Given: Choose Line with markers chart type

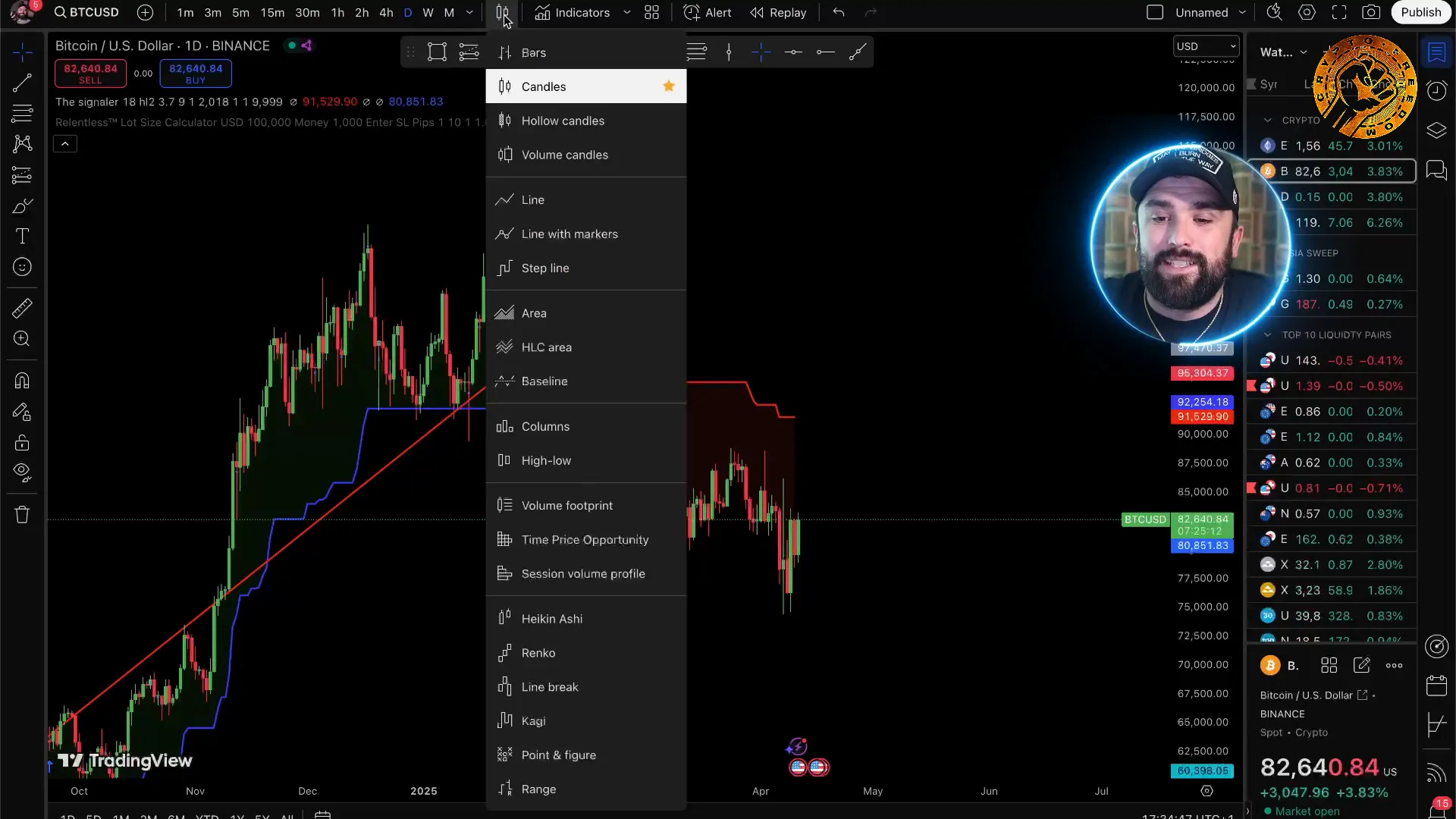Looking at the screenshot, I should [x=585, y=234].
